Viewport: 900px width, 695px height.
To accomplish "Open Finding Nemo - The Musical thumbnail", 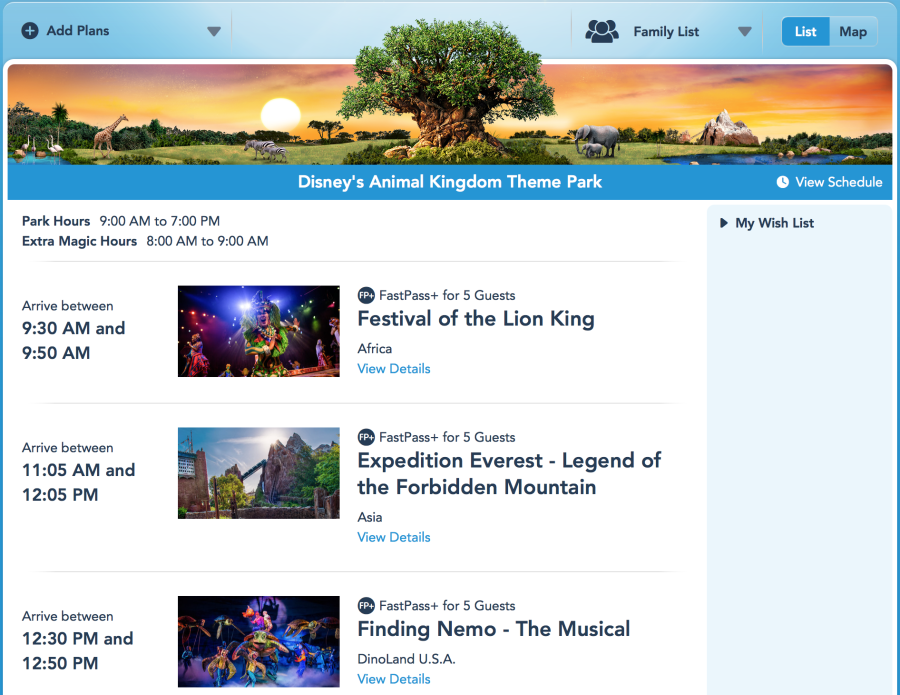I will pyautogui.click(x=259, y=642).
